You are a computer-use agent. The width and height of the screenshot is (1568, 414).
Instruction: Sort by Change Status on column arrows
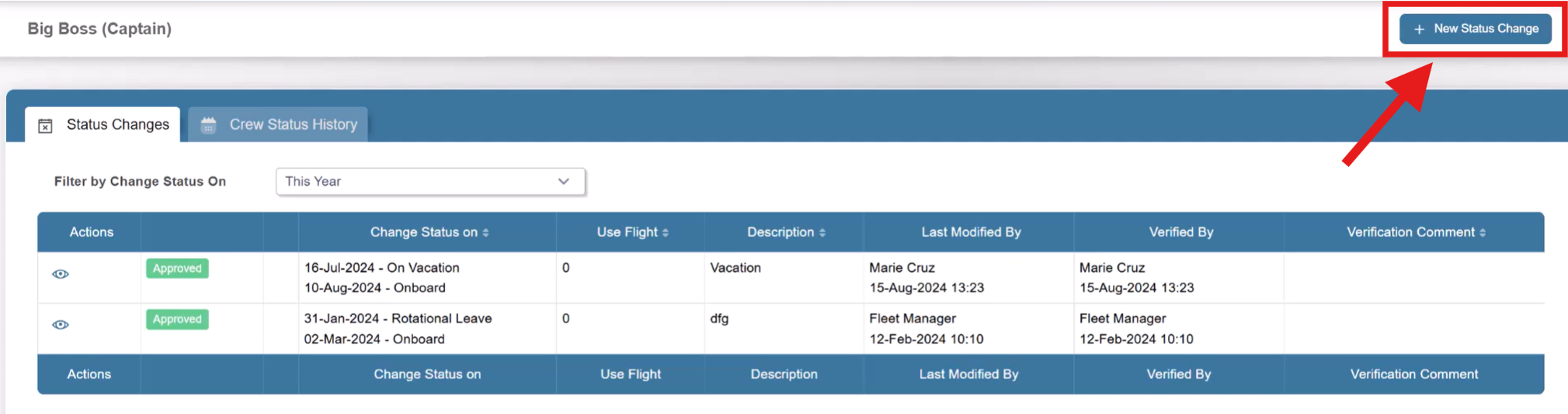point(485,232)
